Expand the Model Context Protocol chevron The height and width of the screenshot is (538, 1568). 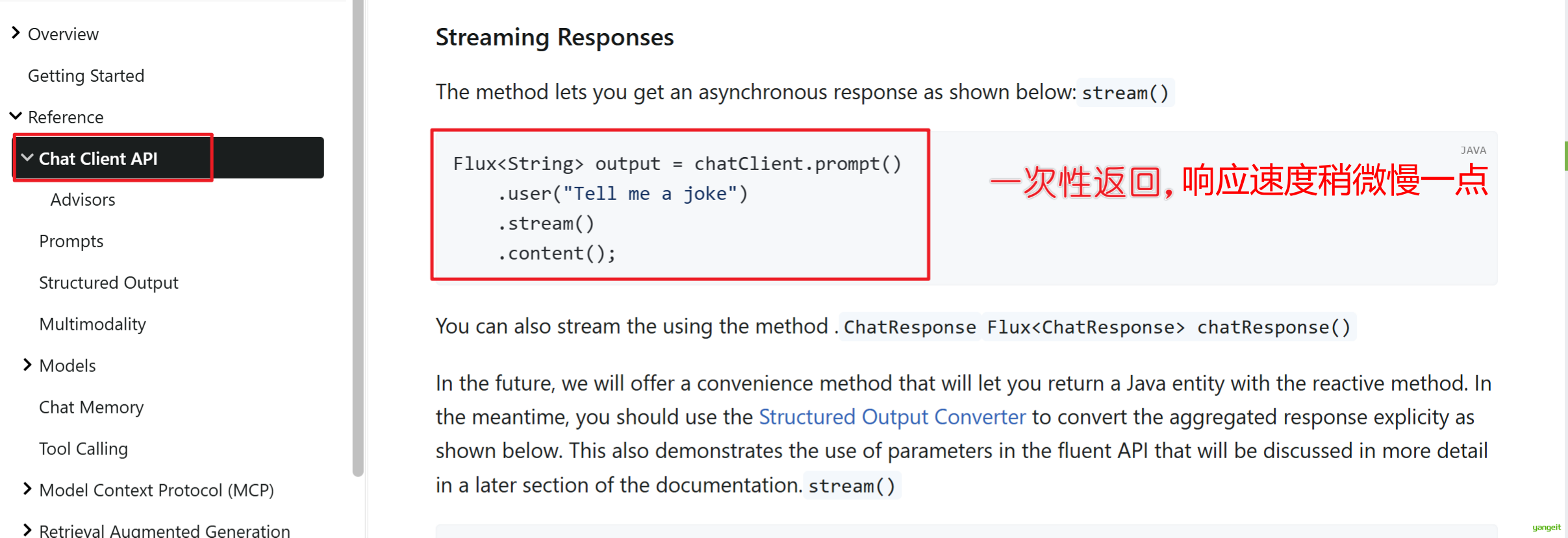[27, 489]
